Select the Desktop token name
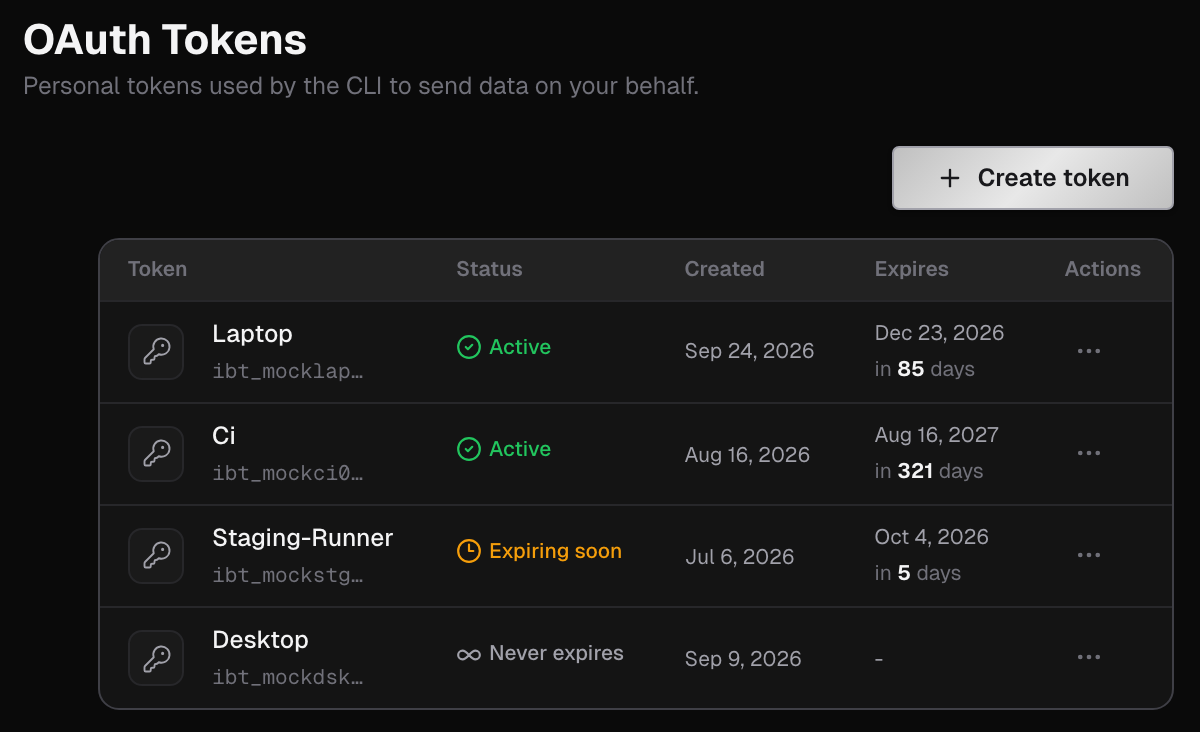1200x732 pixels. [260, 640]
